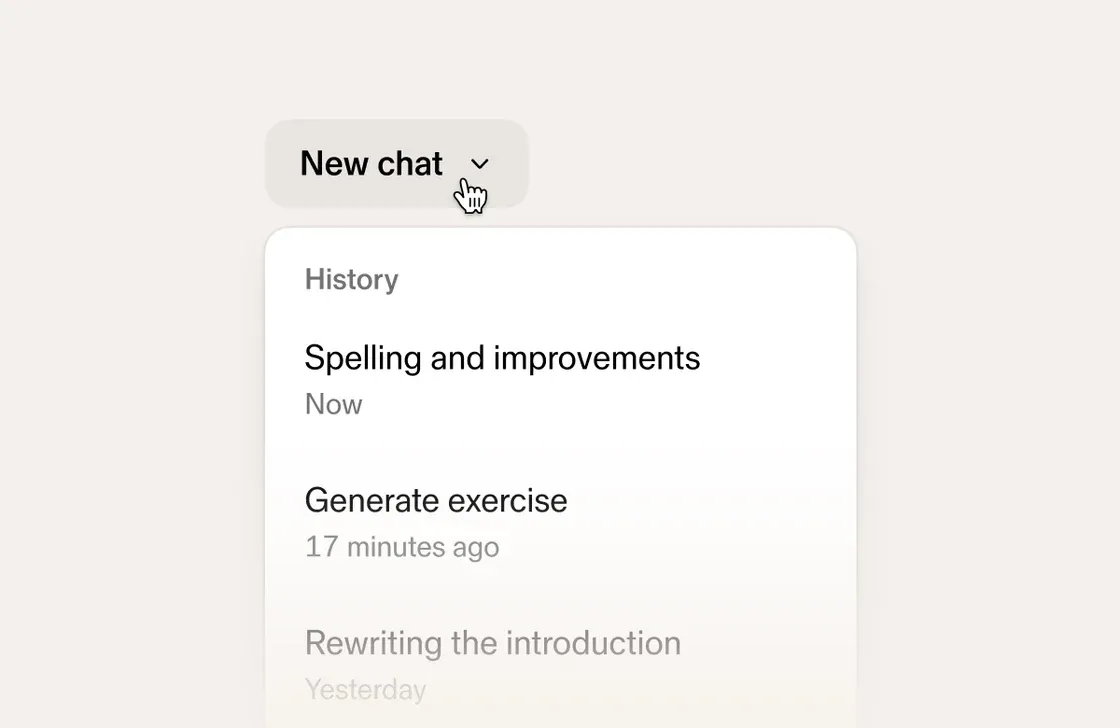Click the "17 minutes ago" timestamp
Image resolution: width=1120 pixels, height=728 pixels.
(401, 547)
